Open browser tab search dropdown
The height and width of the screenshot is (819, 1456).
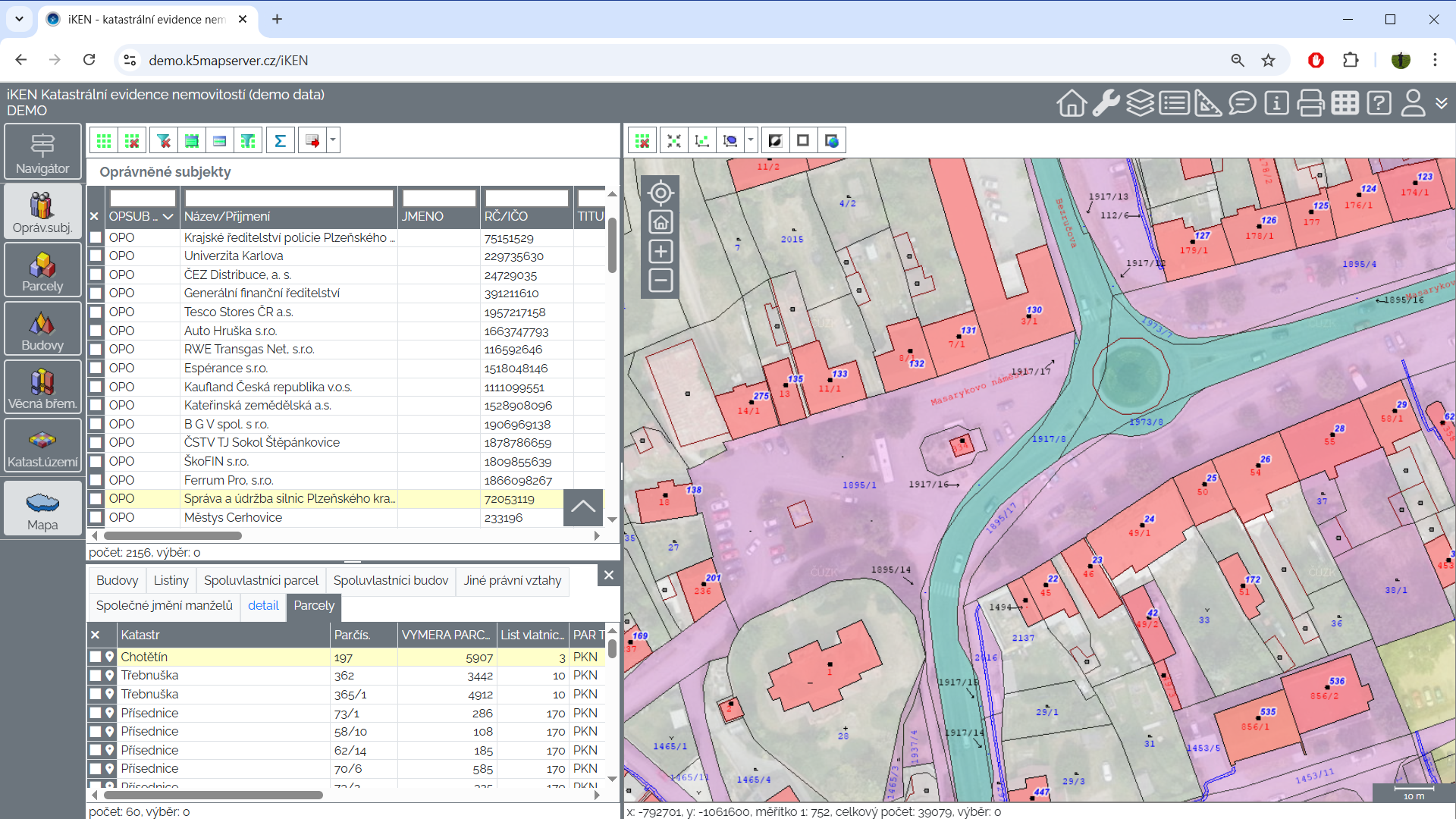click(x=19, y=19)
